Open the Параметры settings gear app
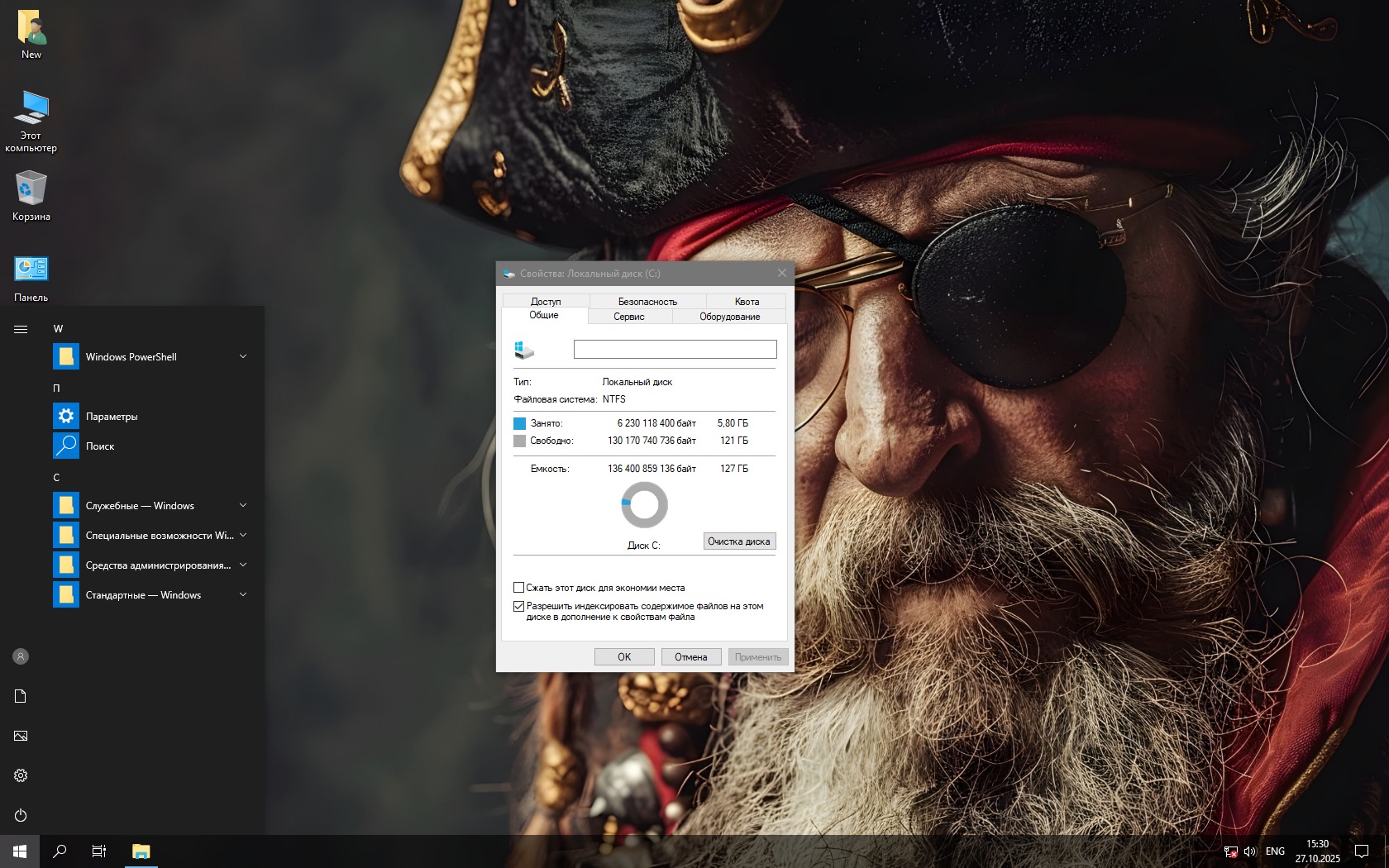The width and height of the screenshot is (1389, 868). pyautogui.click(x=112, y=417)
